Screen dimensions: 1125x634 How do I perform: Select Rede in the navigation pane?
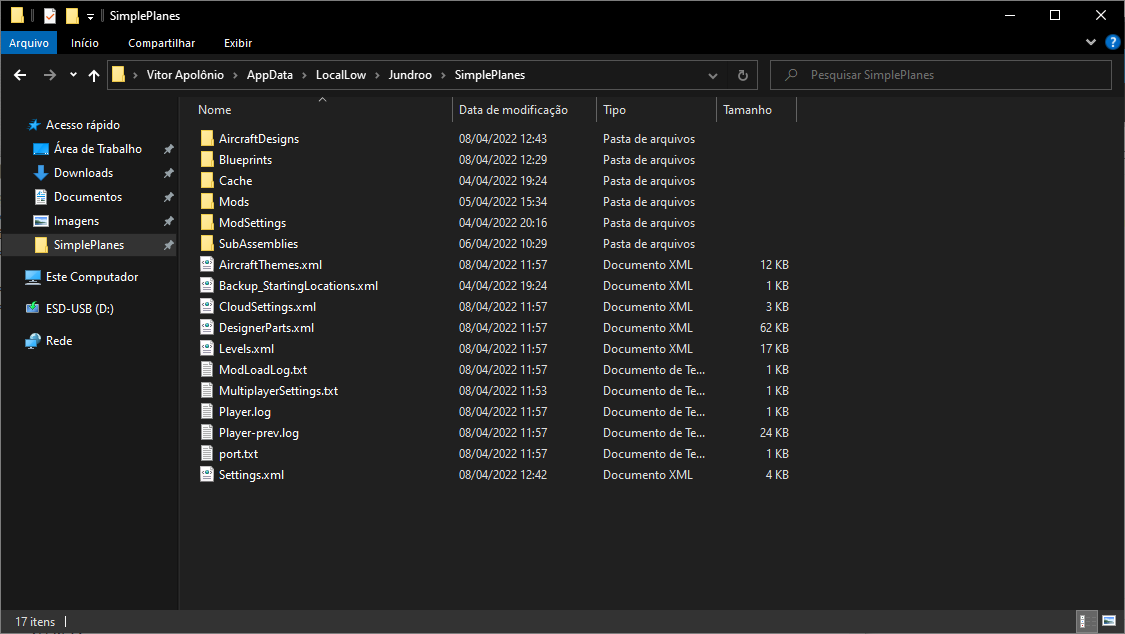(59, 341)
